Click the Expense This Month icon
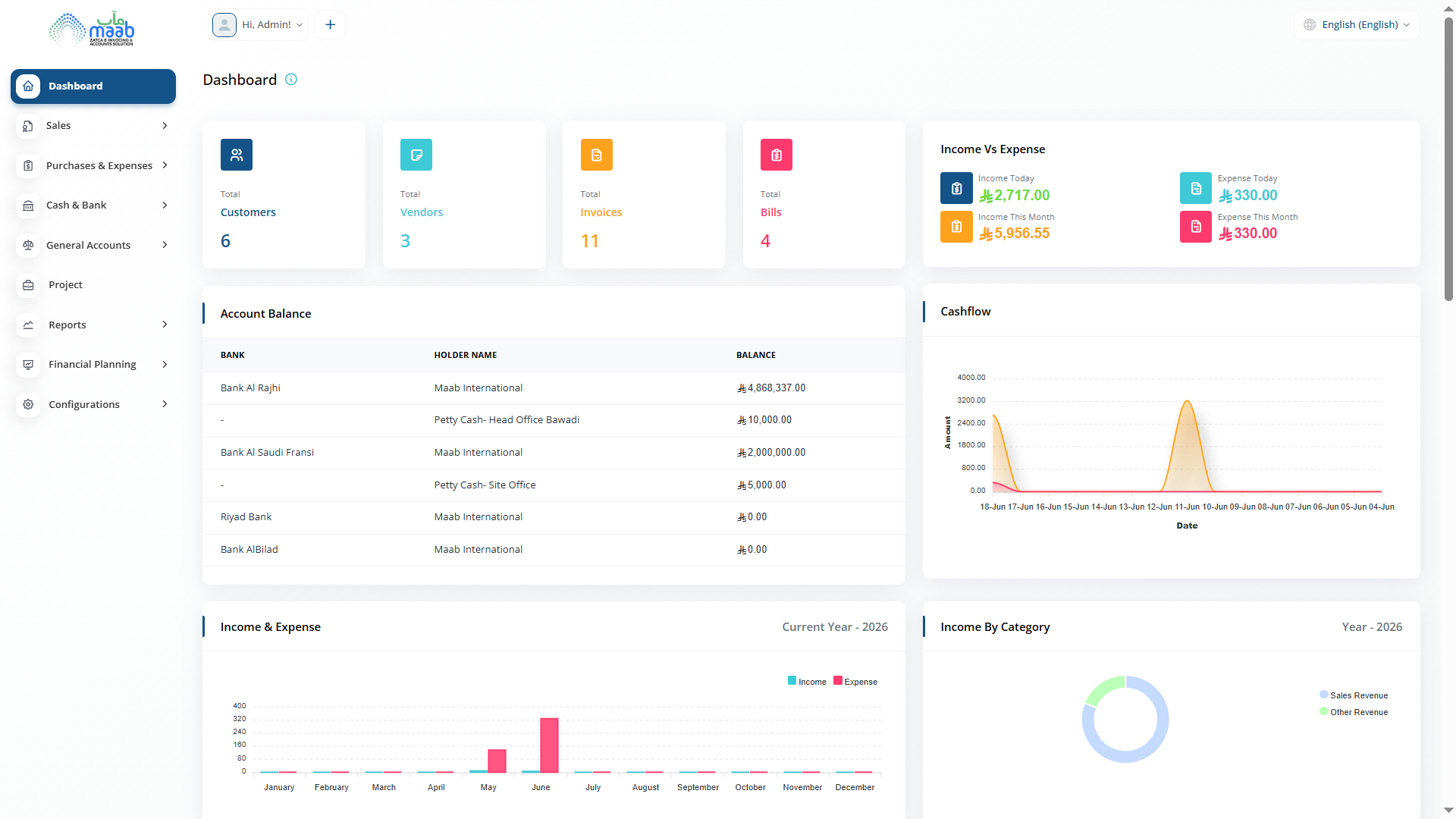 pyautogui.click(x=1196, y=226)
